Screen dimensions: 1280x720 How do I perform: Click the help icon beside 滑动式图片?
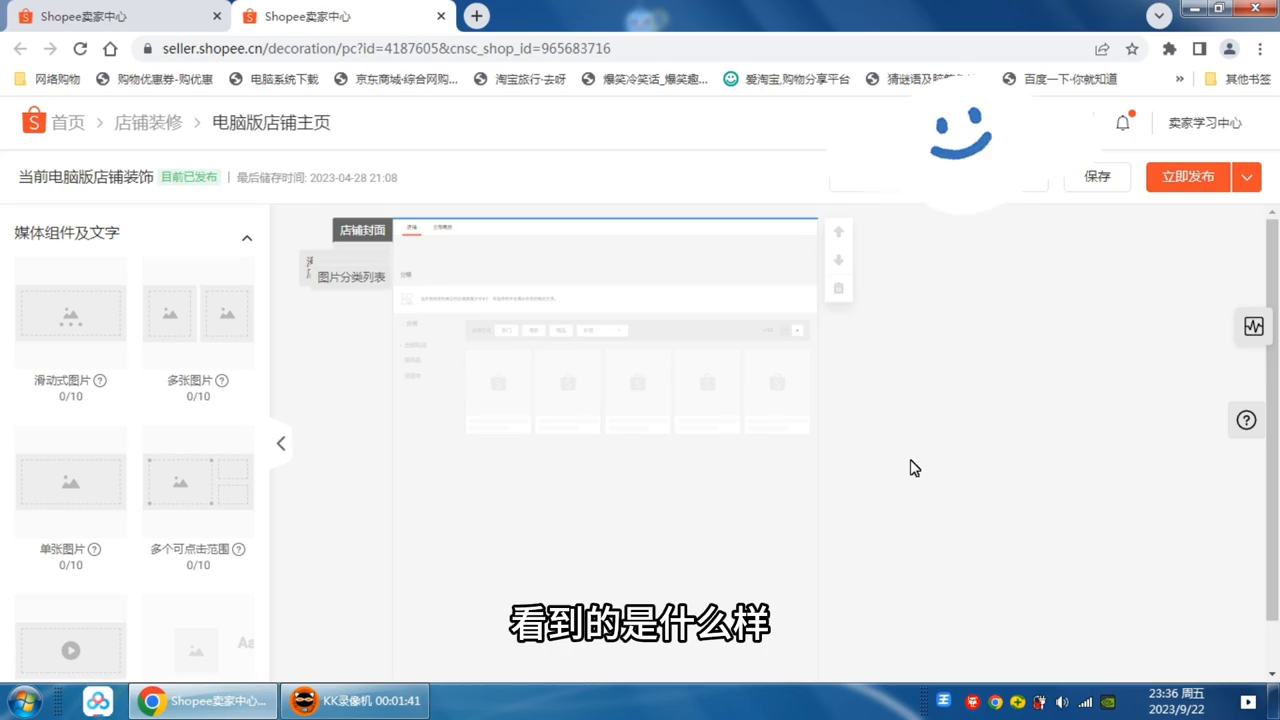pyautogui.click(x=99, y=380)
